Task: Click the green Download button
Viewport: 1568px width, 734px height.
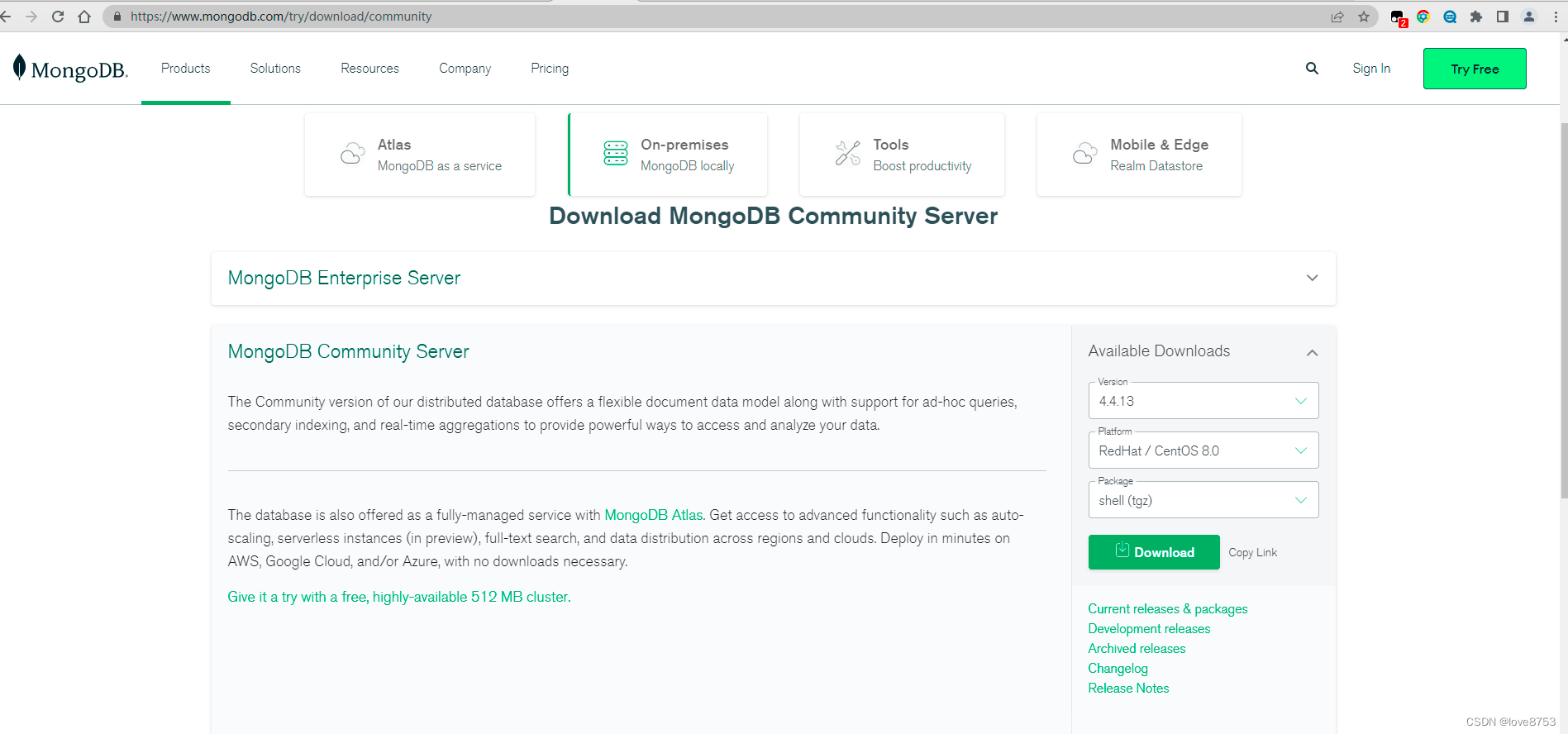Action: coord(1154,552)
